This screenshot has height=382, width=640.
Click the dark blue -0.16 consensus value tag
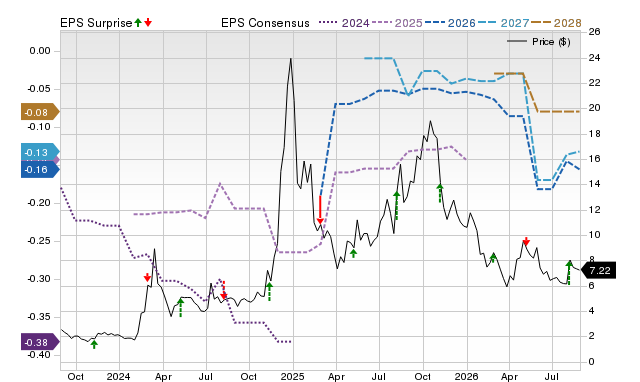point(40,169)
